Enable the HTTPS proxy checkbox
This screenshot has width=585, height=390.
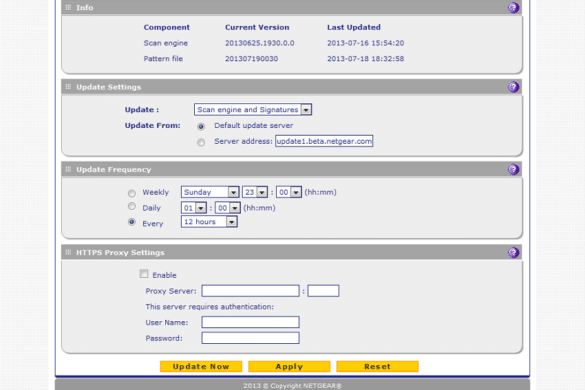[x=144, y=274]
